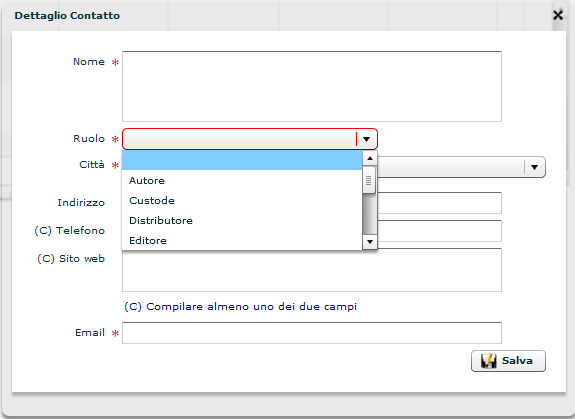
Task: Open the Città dropdown arrow
Action: point(534,167)
